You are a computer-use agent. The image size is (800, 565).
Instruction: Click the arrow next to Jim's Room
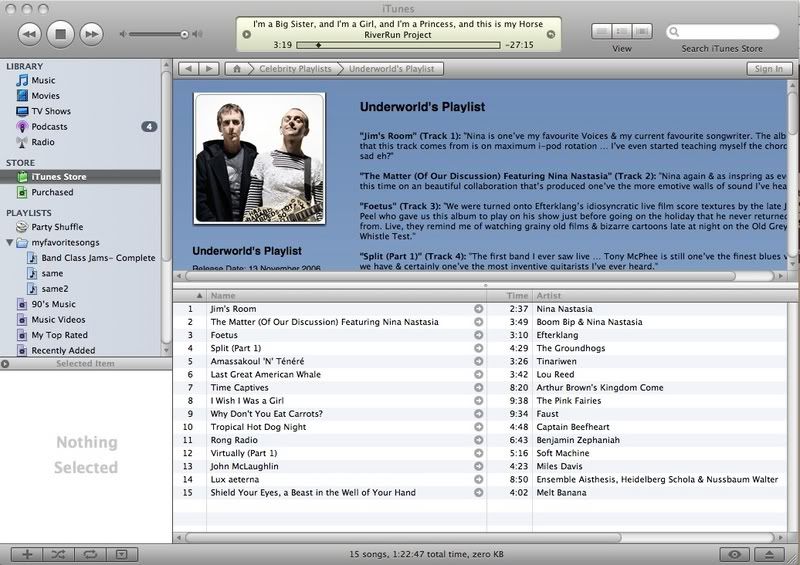pos(479,309)
